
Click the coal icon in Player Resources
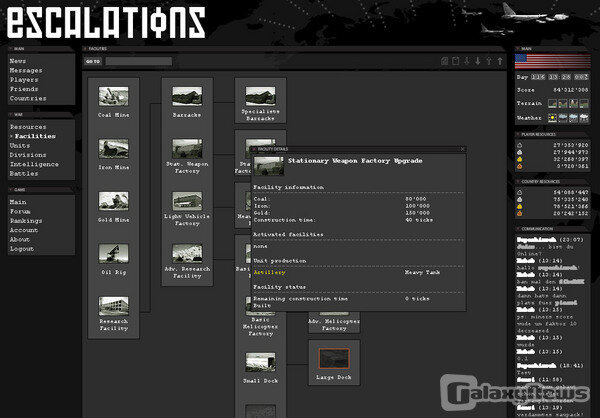pos(519,145)
